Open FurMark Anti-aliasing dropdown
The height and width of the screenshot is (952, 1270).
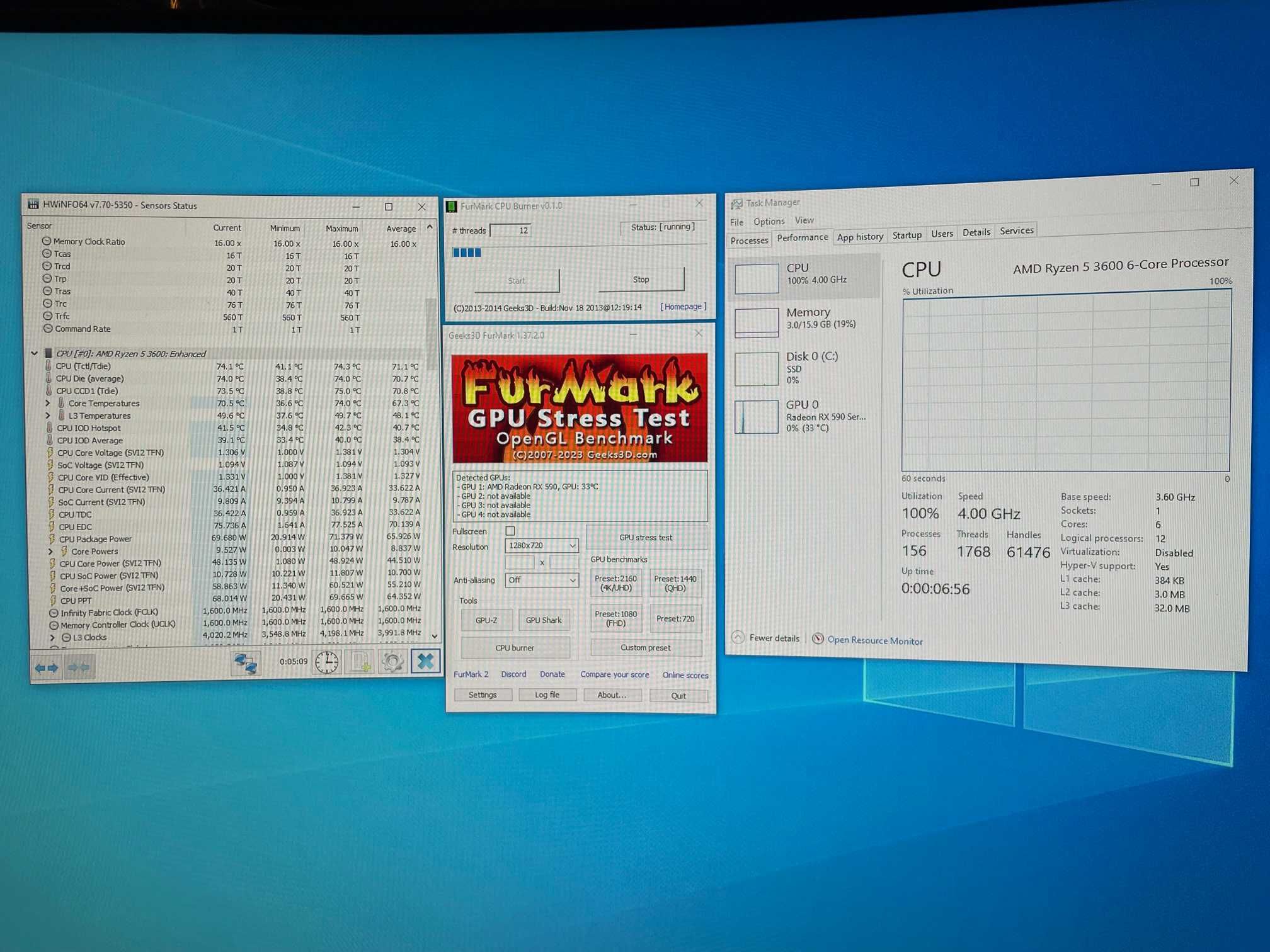pyautogui.click(x=542, y=580)
